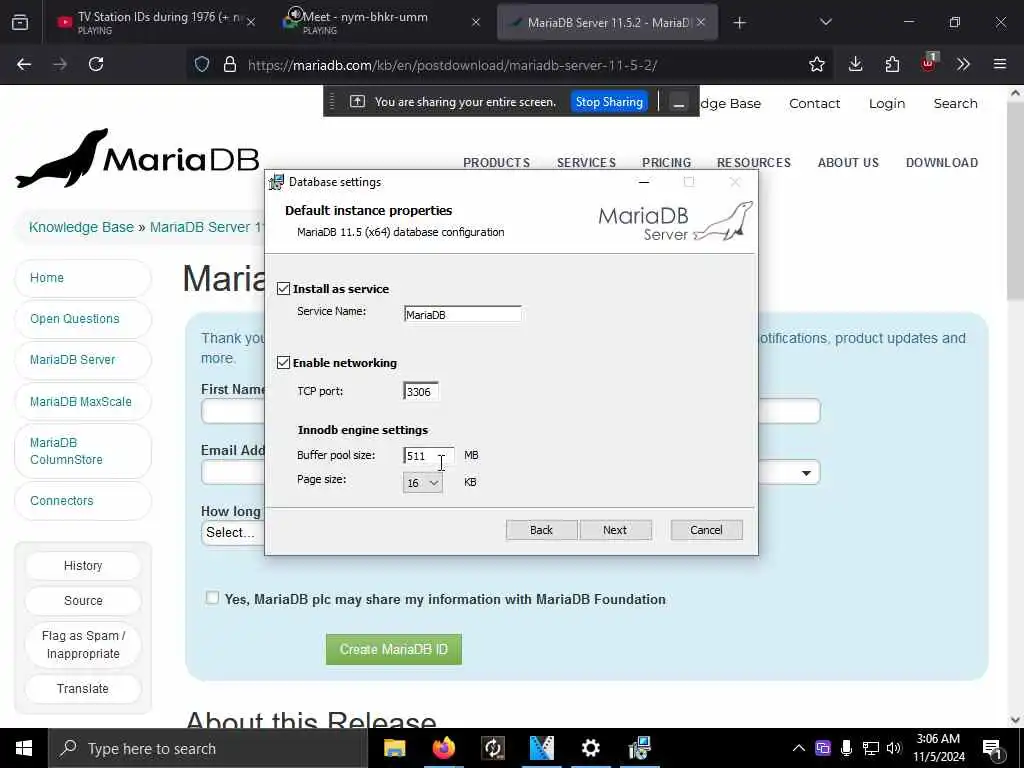
Task: Open the Firefox hamburger menu
Action: click(1000, 64)
